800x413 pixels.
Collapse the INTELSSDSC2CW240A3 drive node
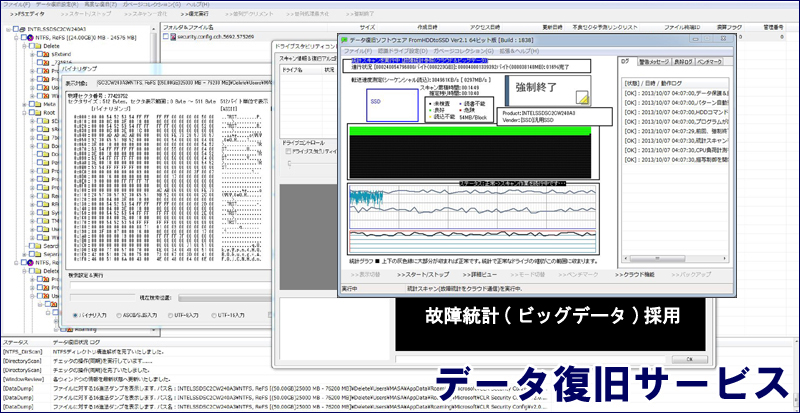[x=9, y=29]
